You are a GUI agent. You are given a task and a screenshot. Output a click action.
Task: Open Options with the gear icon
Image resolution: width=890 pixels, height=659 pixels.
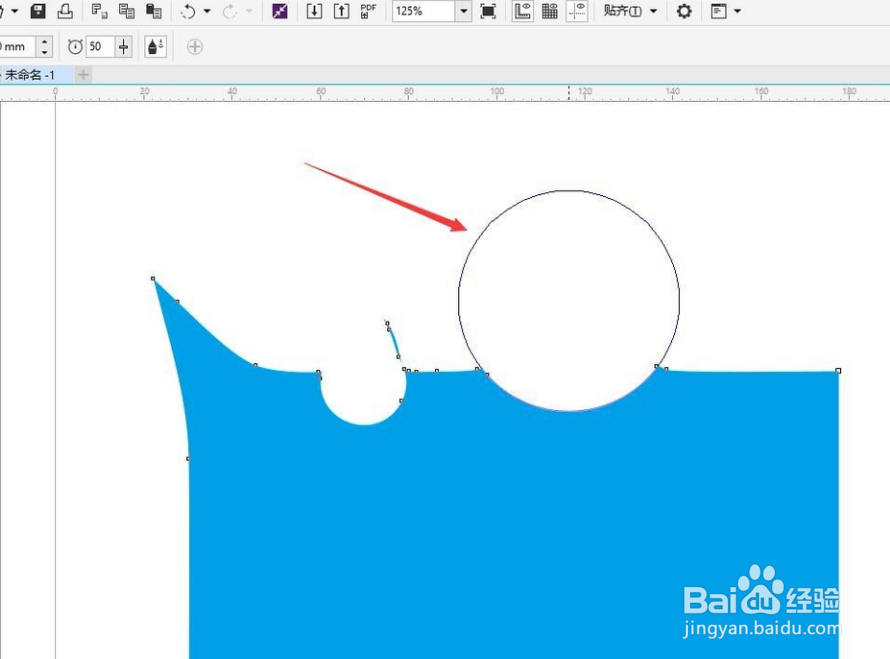[684, 11]
